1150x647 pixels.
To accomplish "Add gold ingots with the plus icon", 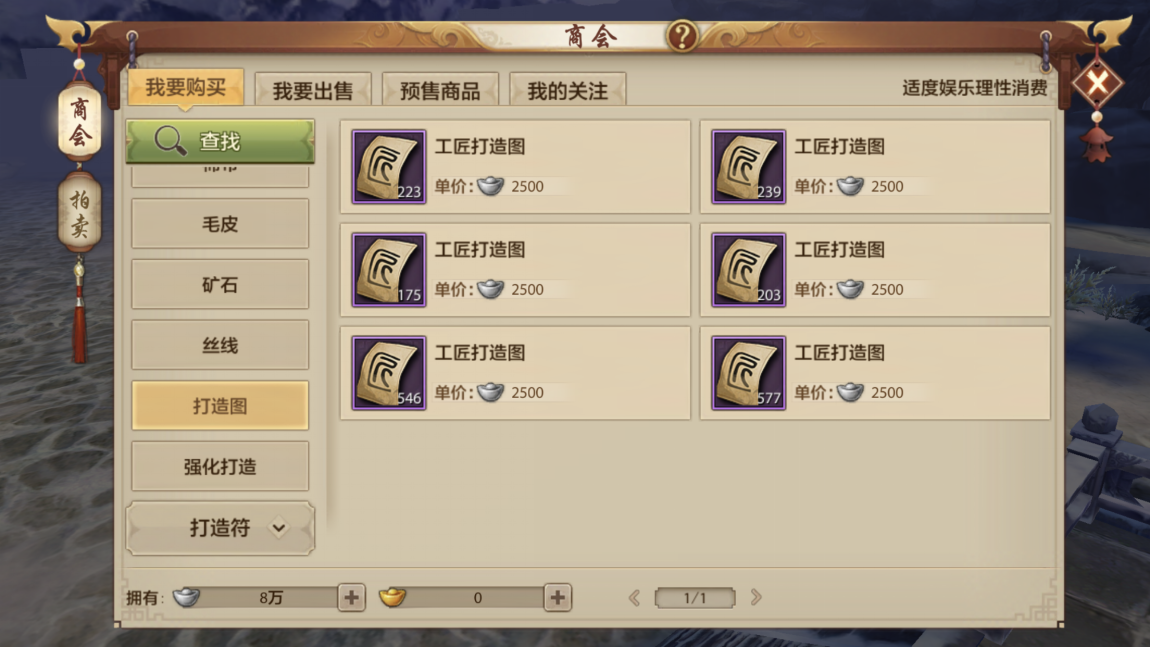I will 557,597.
